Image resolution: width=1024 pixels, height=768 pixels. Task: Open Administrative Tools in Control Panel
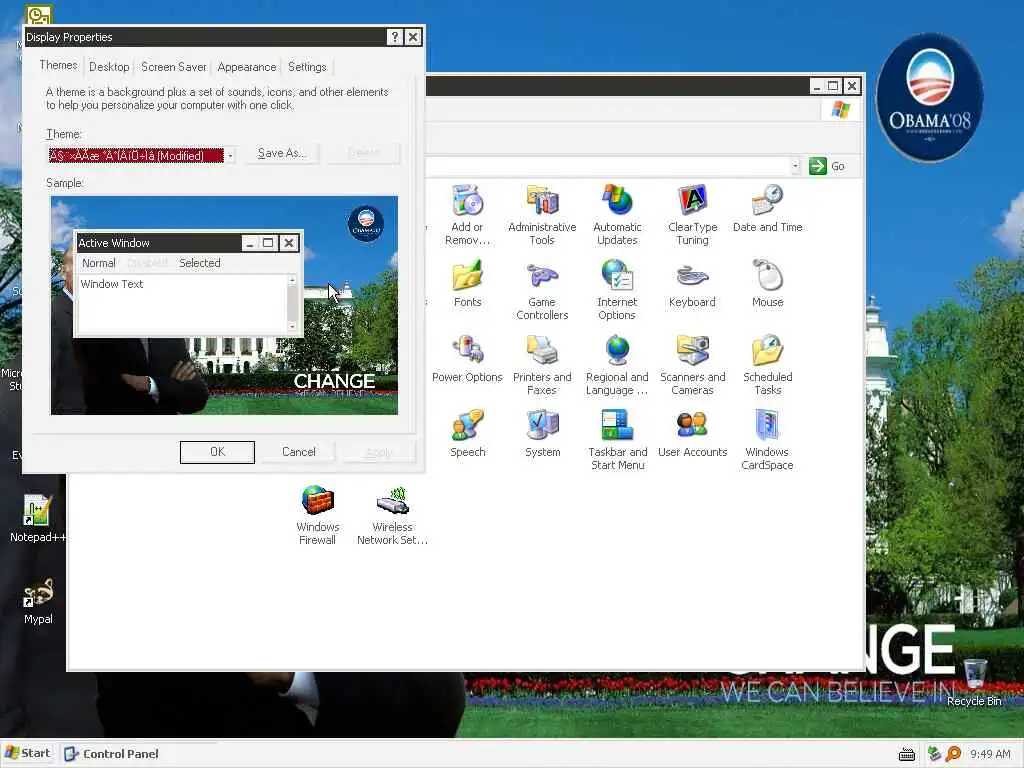coord(542,215)
